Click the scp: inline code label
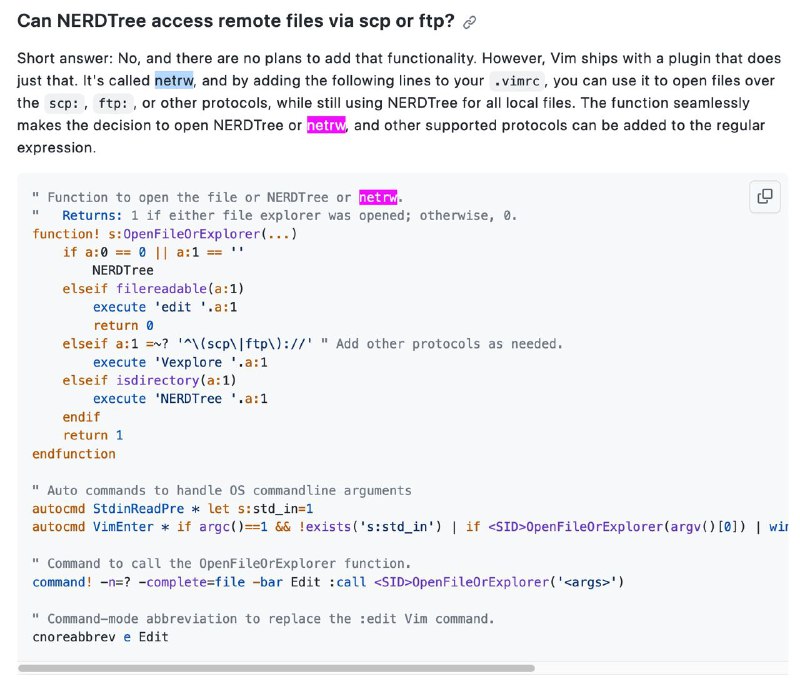The height and width of the screenshot is (686, 800). pos(64,104)
